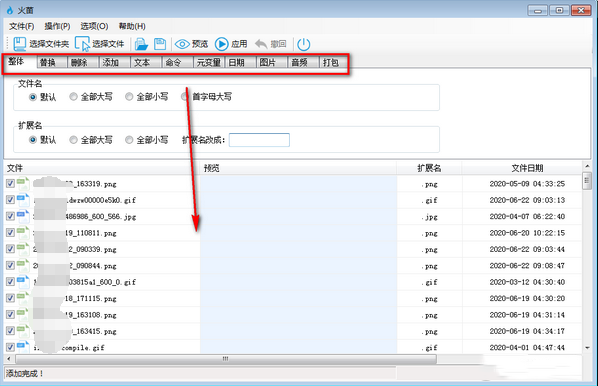Open the 文件(F) menu

pos(22,26)
